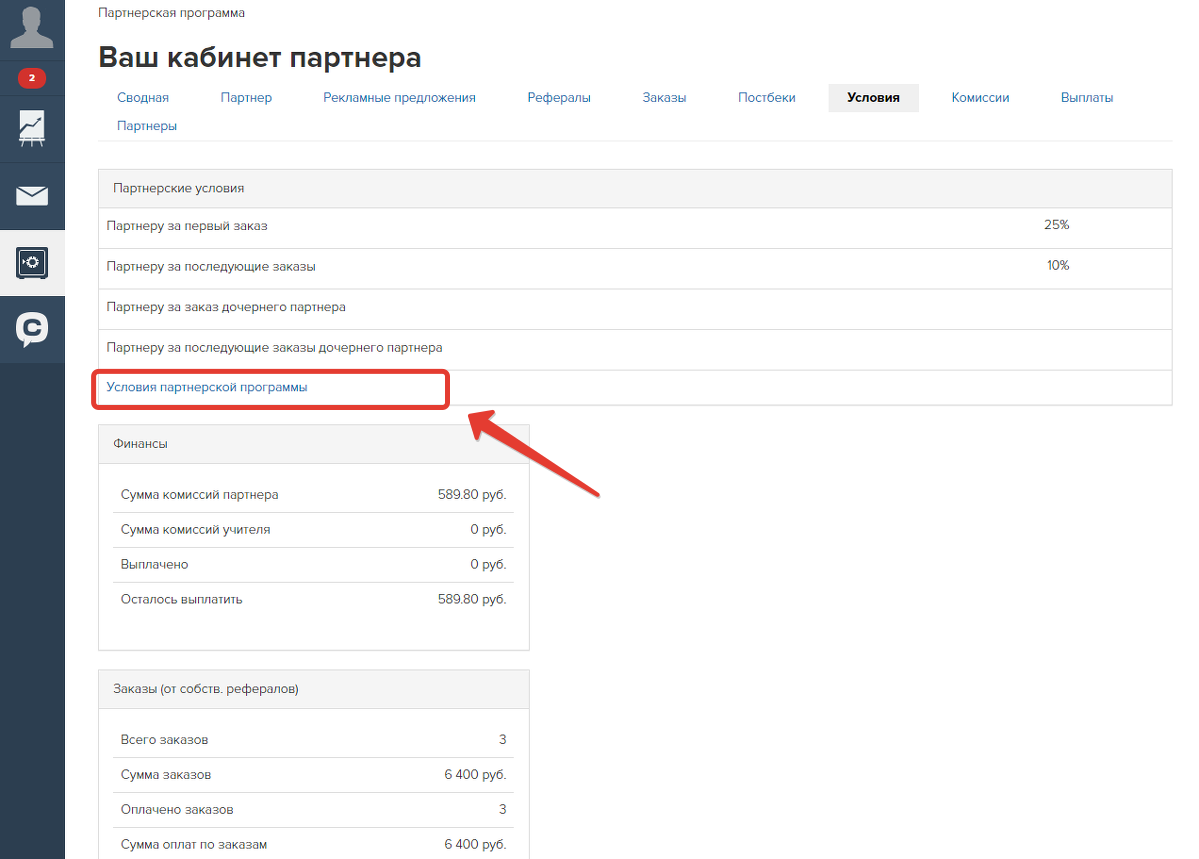1199x859 pixels.
Task: Click the Сумма комиссий партнера label
Action: (x=200, y=495)
